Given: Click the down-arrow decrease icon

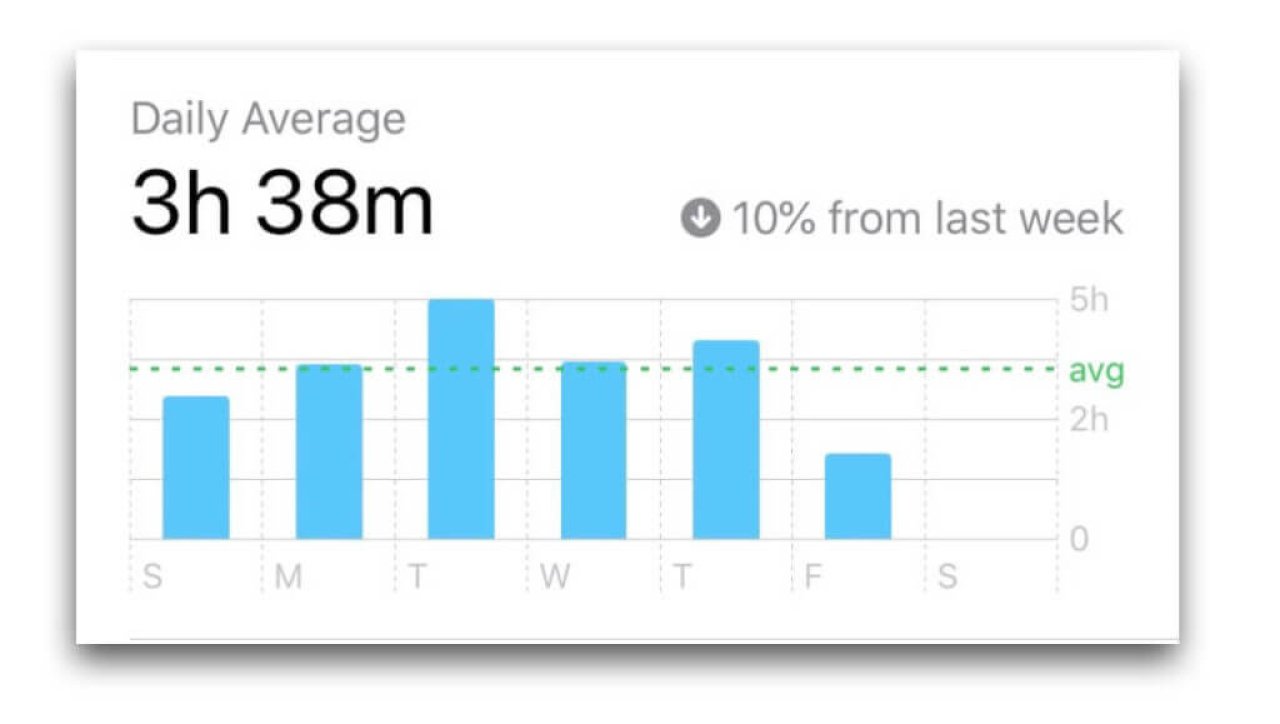Looking at the screenshot, I should [700, 218].
